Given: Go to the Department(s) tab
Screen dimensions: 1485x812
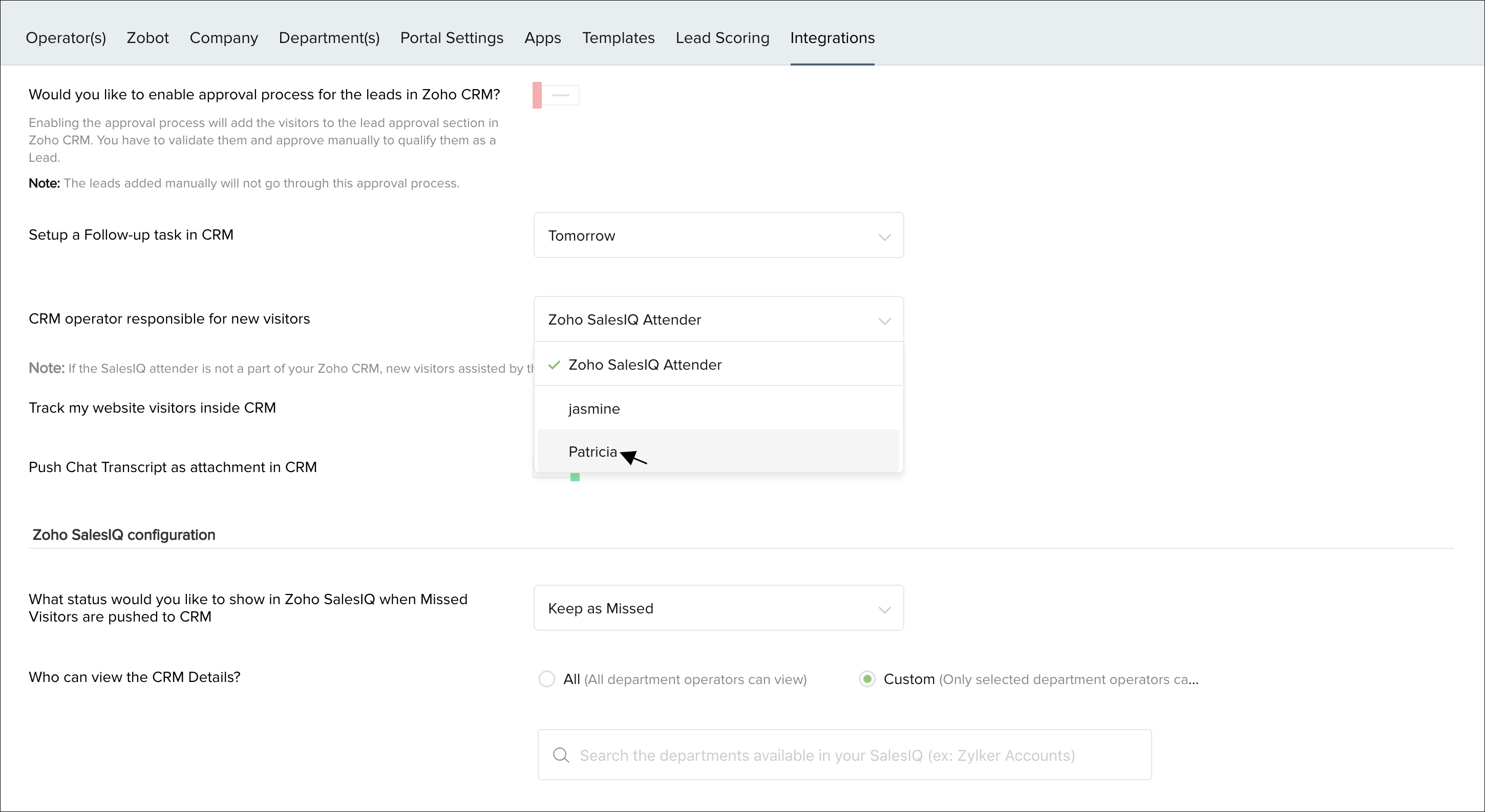Looking at the screenshot, I should click(329, 38).
